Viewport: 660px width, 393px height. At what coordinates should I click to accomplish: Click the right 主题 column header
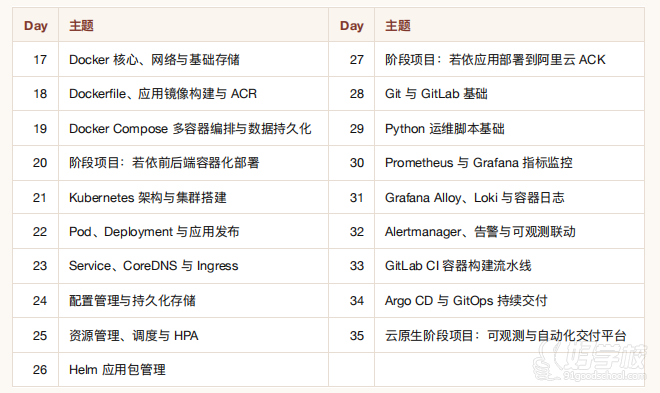398,26
